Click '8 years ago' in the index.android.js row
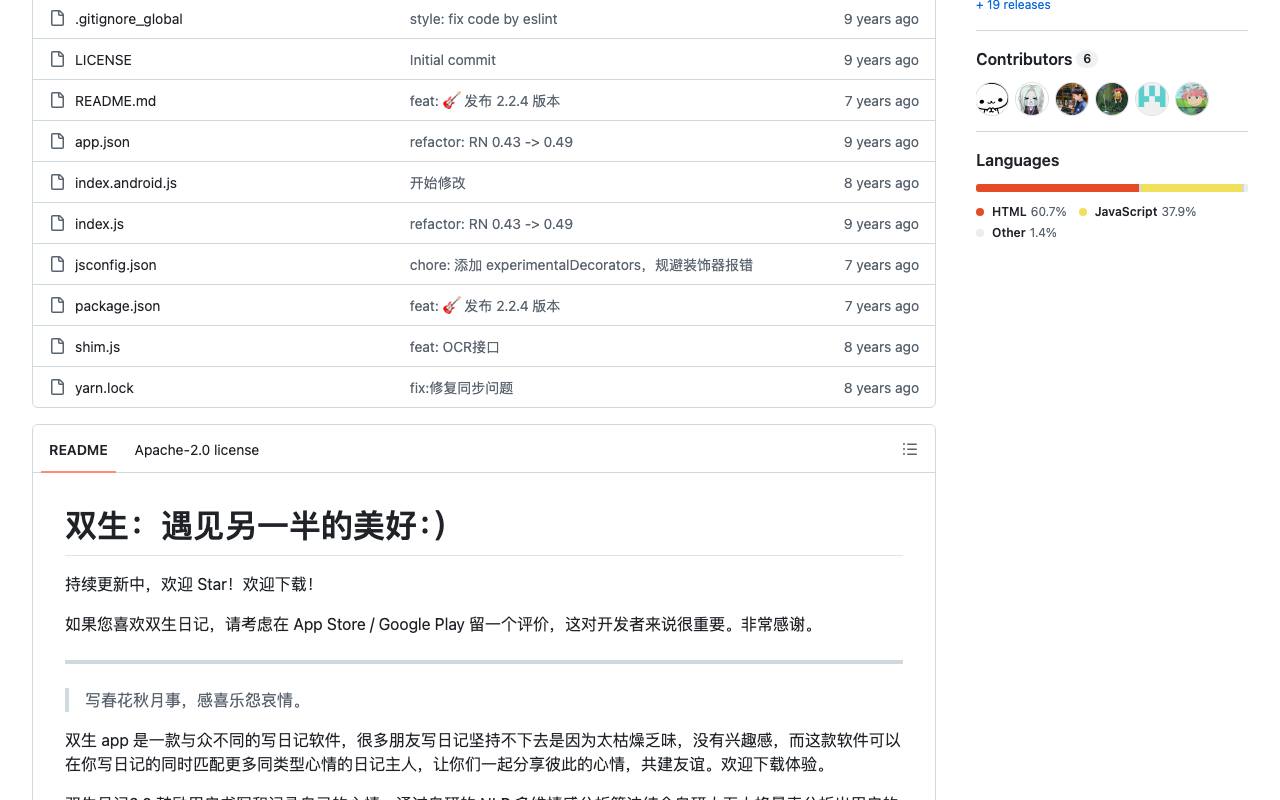 click(881, 183)
